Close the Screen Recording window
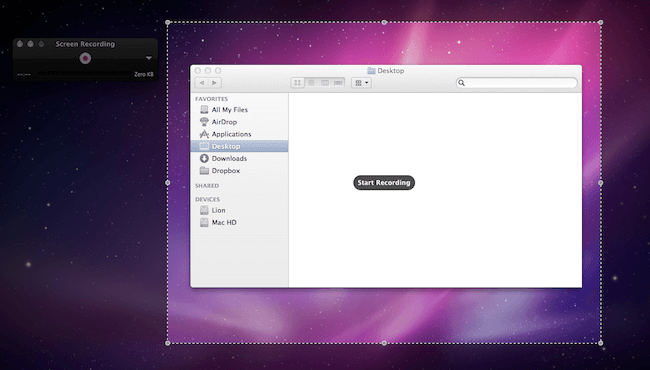650x370 pixels. 19,44
